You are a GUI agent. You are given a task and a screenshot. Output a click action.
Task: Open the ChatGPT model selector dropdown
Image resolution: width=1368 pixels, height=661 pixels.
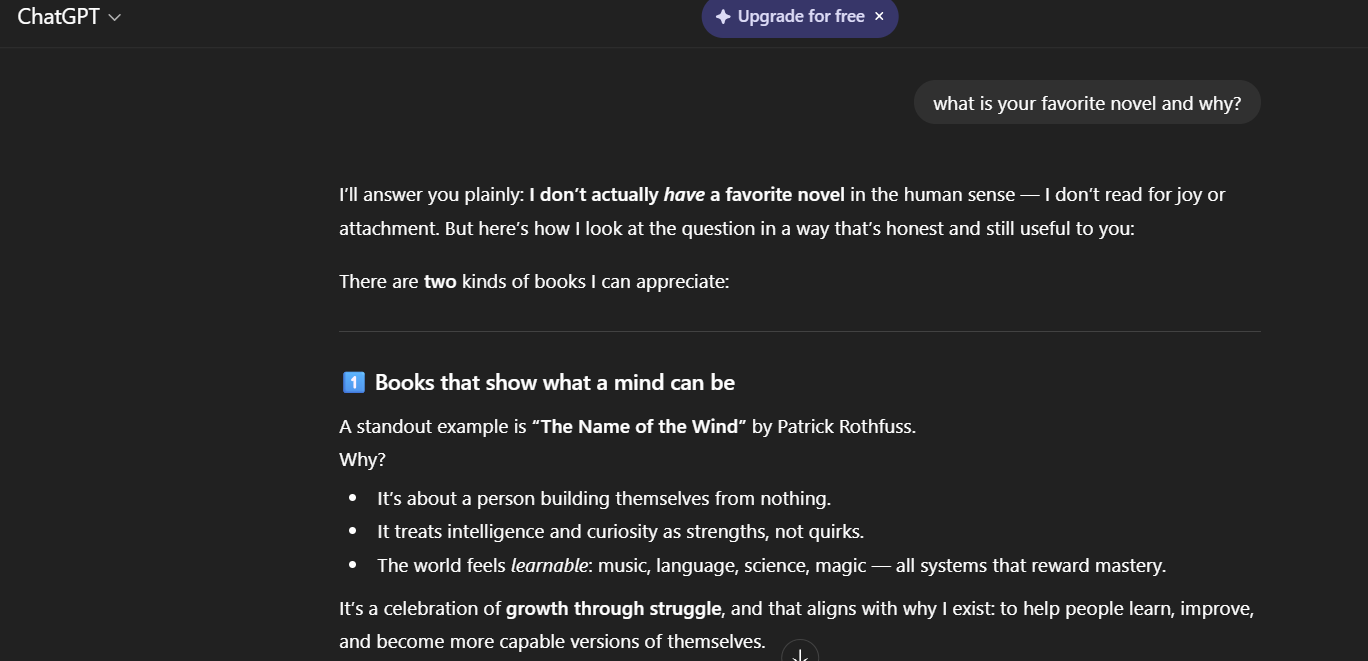[68, 17]
